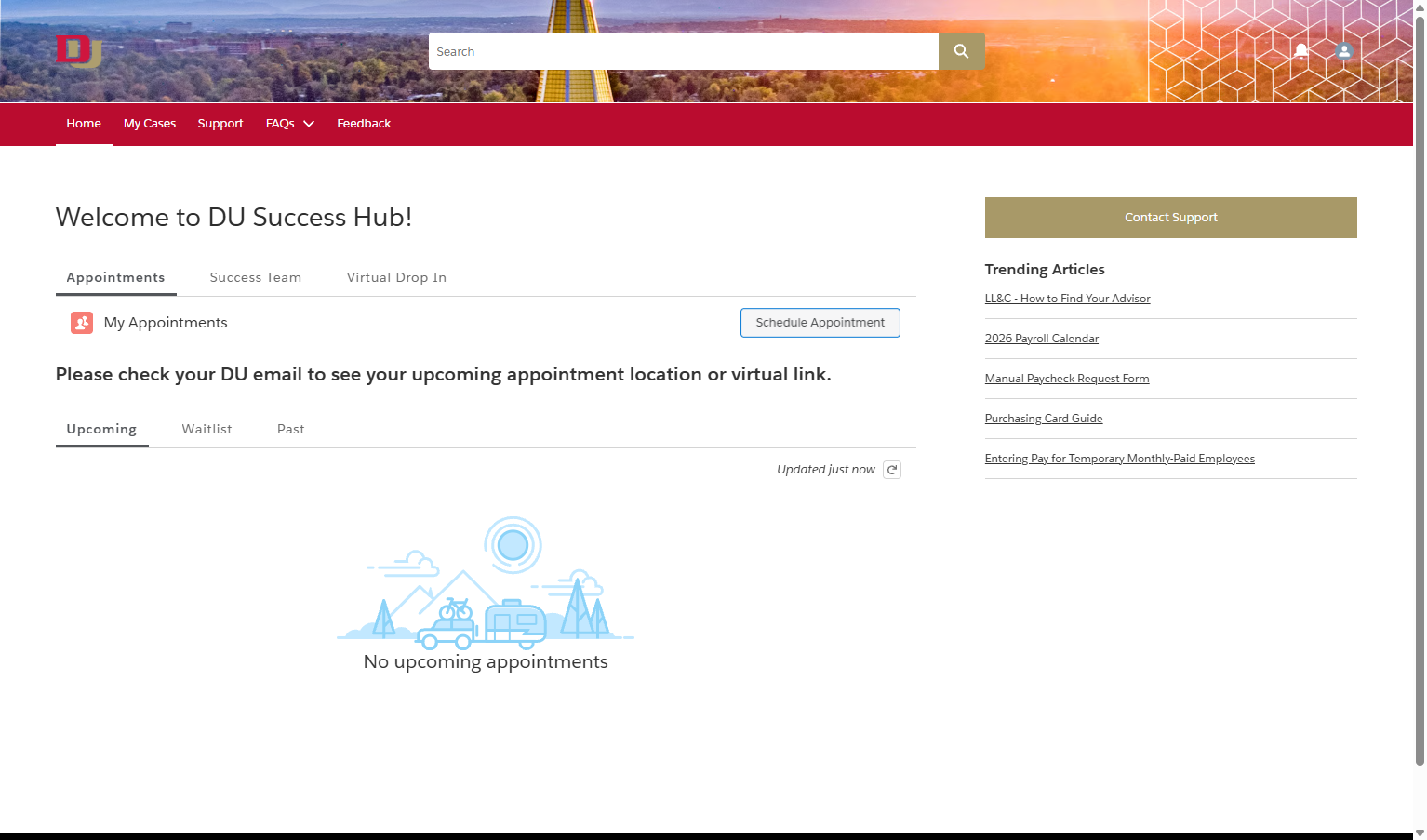The width and height of the screenshot is (1427, 840).
Task: Open LL&C - How to Find Your Advisor article
Action: click(1068, 299)
